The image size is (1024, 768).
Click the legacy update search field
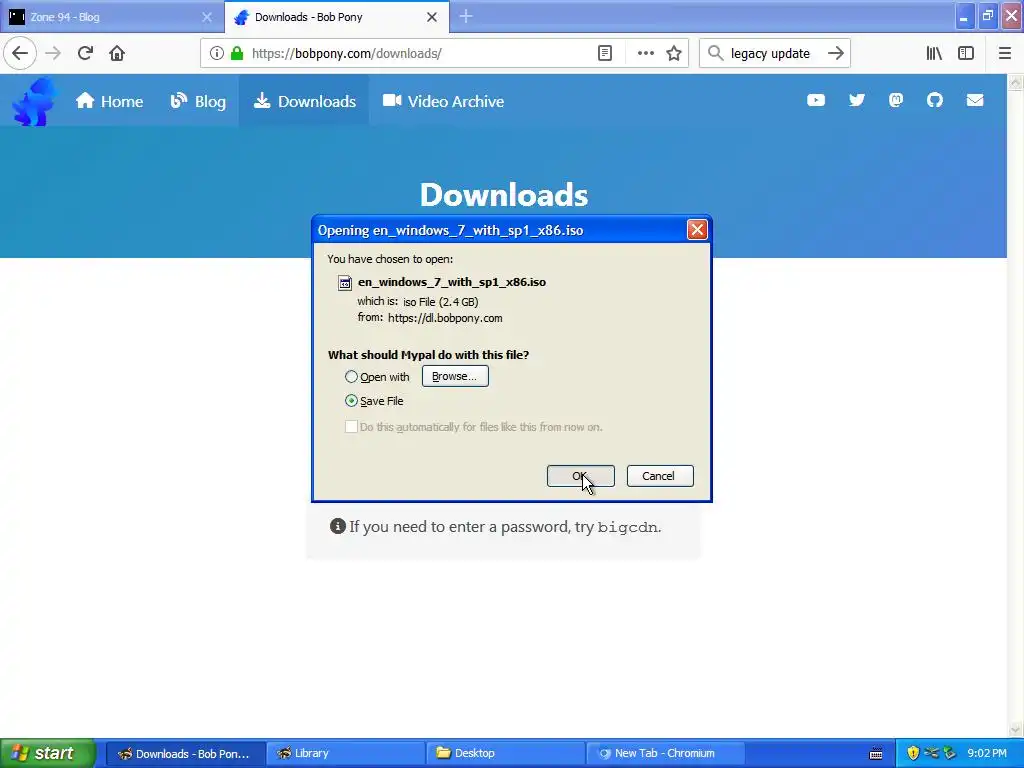tap(771, 54)
